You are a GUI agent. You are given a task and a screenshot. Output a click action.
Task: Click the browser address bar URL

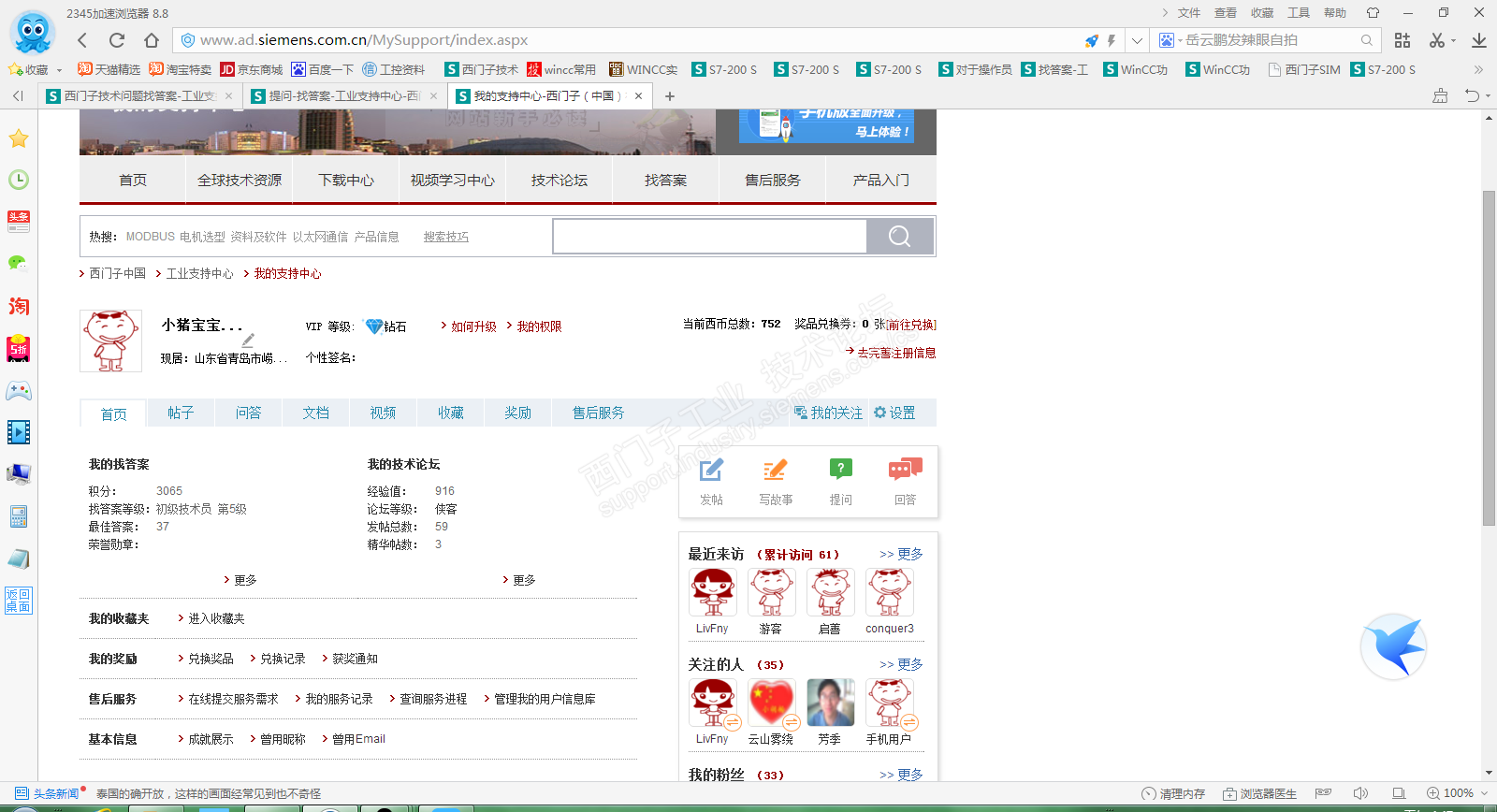pos(364,40)
